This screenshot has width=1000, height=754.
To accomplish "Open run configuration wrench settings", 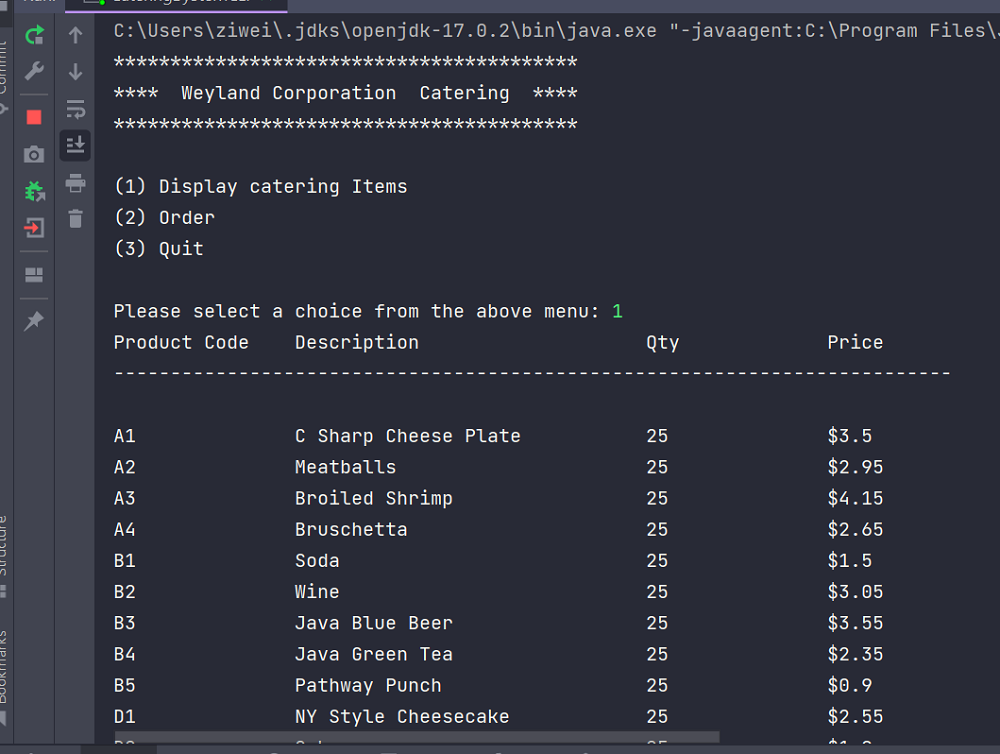I will click(x=34, y=71).
